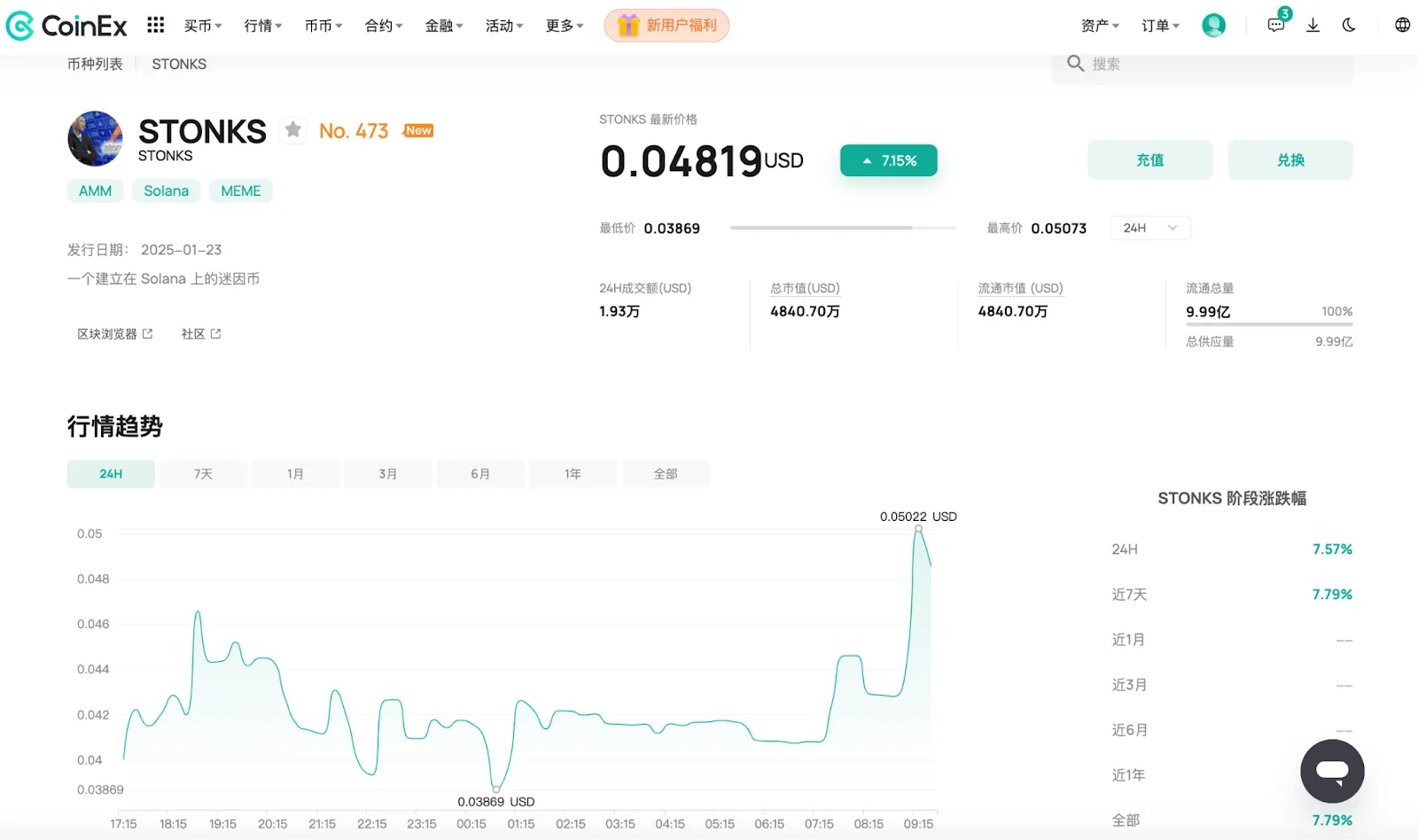
Task: Expand the 订单 menu
Action: (x=1161, y=26)
